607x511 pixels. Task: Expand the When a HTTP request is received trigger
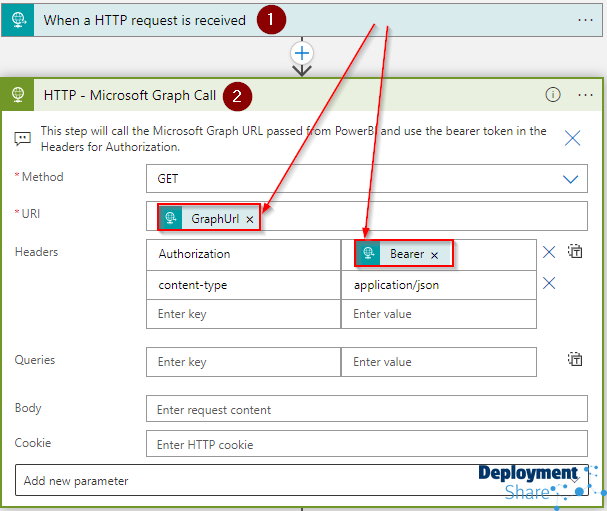[145, 20]
